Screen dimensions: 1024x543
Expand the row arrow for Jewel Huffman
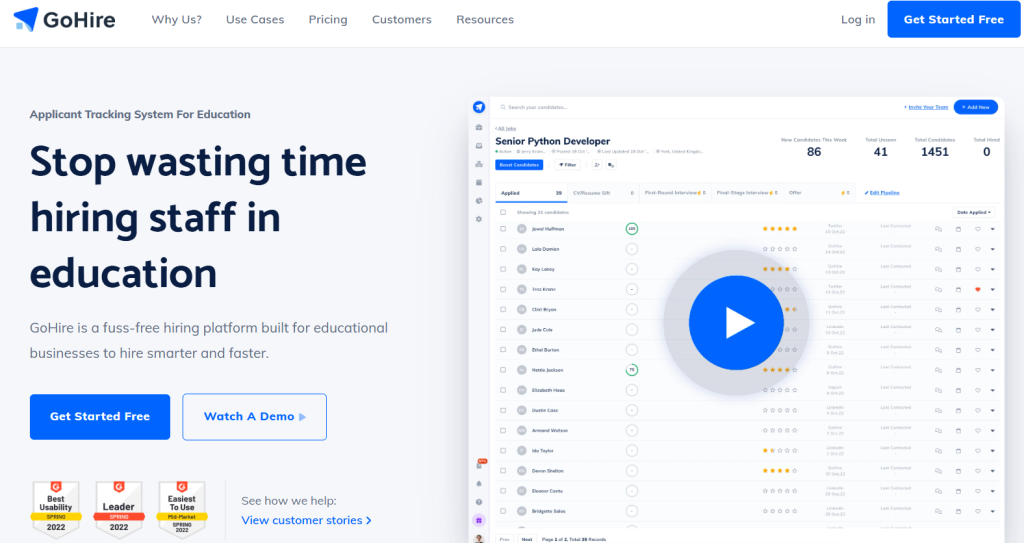(x=993, y=229)
